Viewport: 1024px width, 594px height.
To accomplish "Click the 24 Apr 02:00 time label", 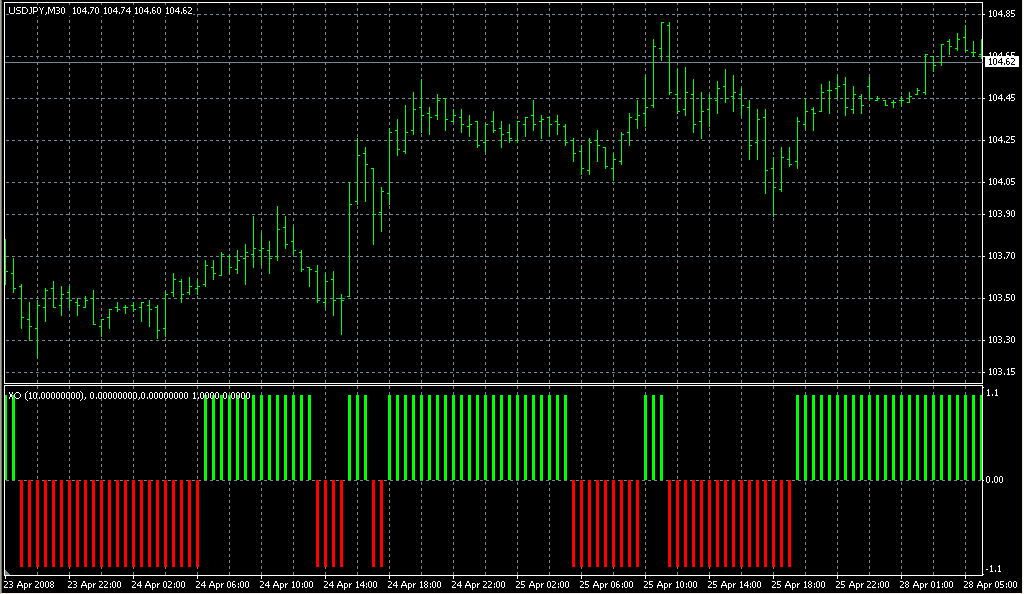I will pyautogui.click(x=159, y=585).
